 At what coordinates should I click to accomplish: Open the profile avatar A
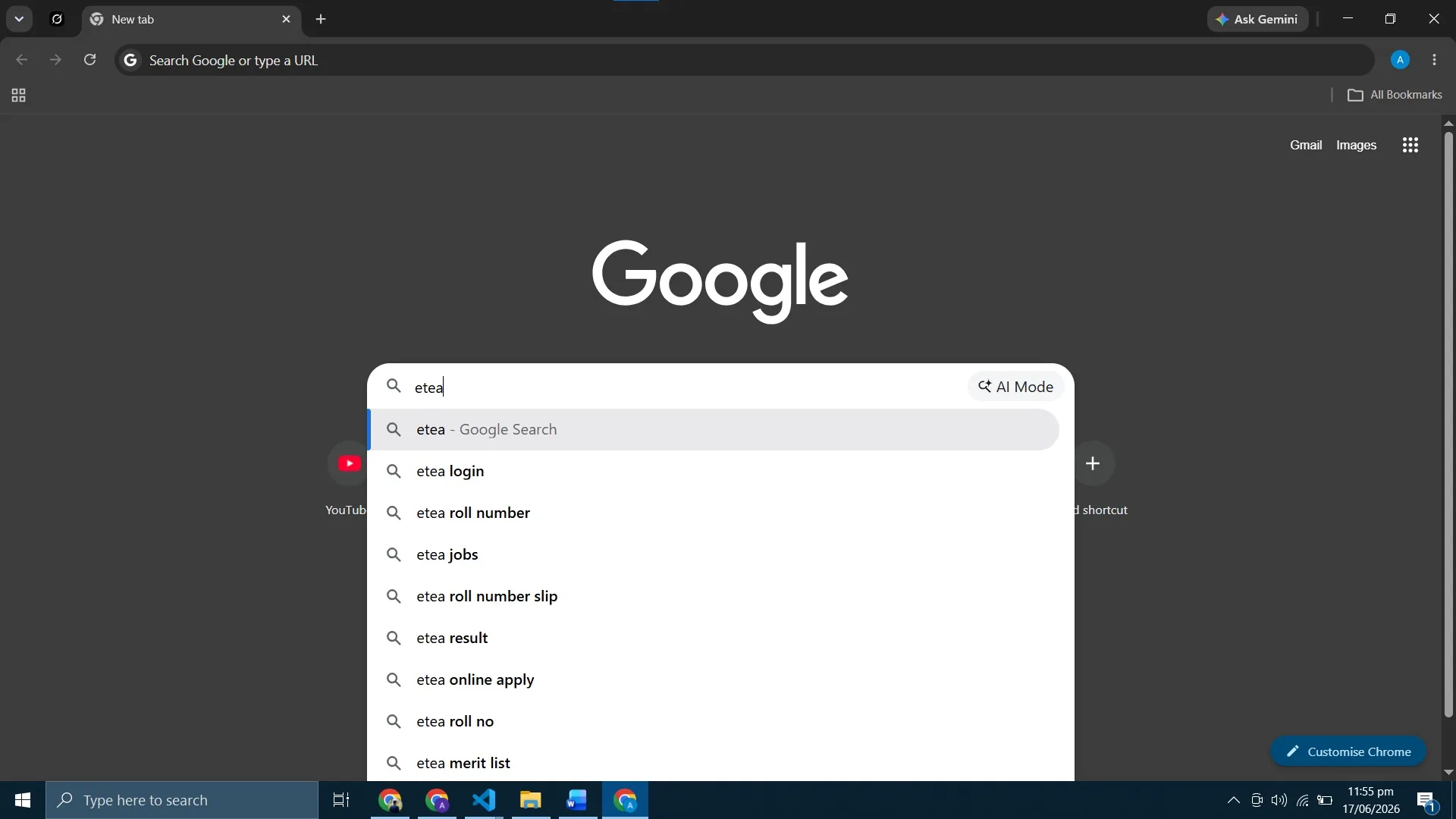click(1400, 60)
